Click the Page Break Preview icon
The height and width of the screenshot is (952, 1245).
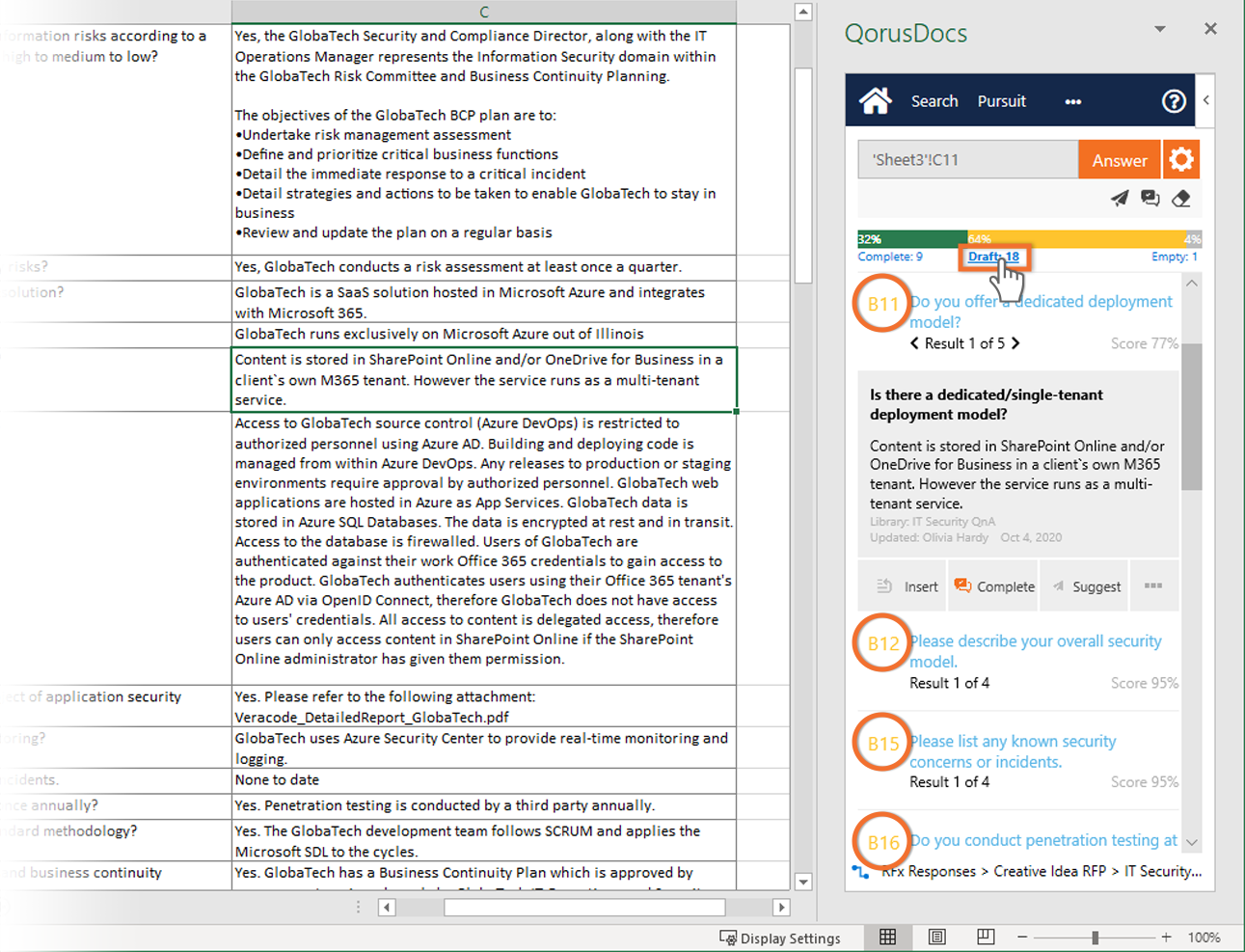pos(985,937)
